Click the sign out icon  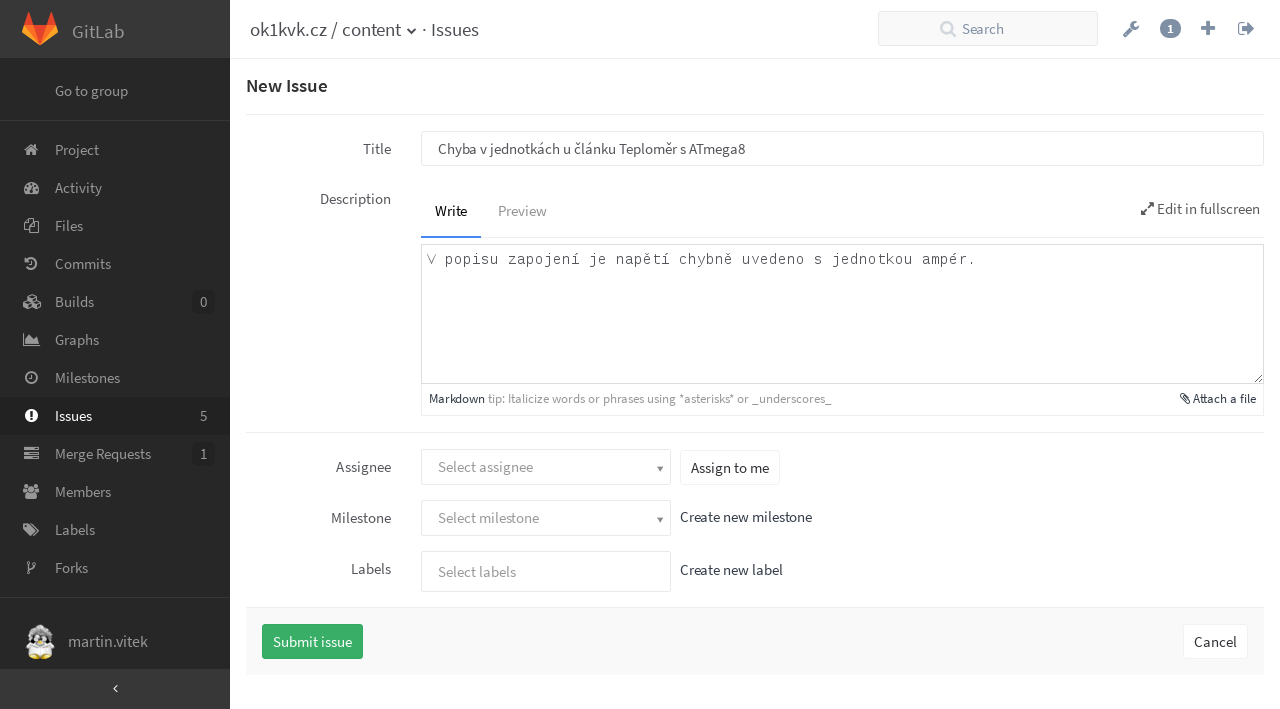1246,28
